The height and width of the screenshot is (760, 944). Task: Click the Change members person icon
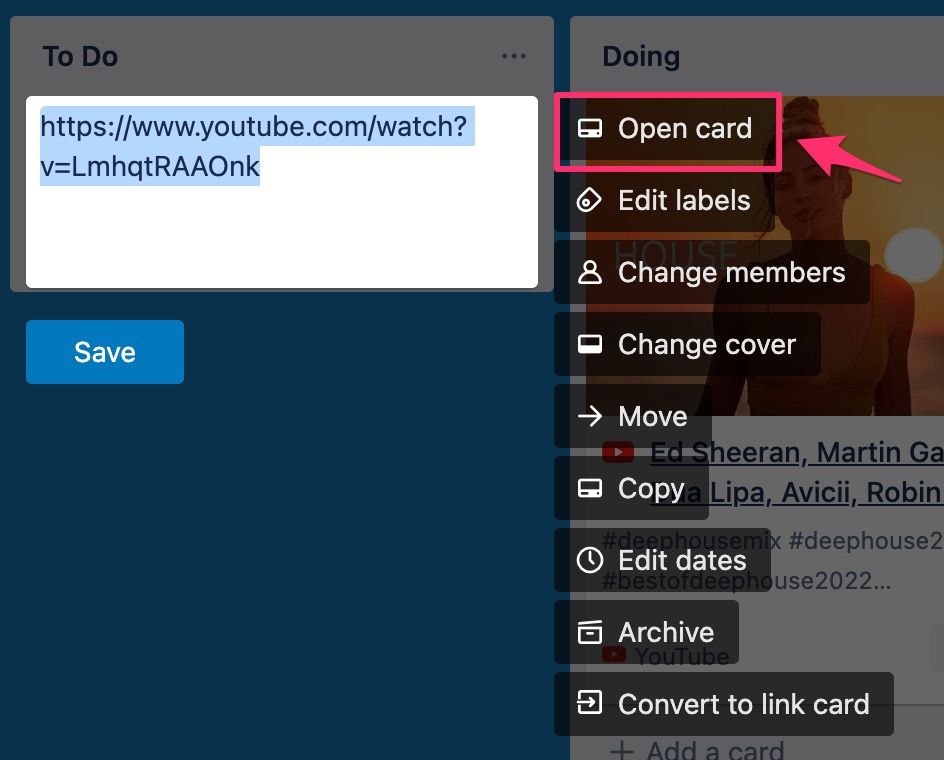589,272
